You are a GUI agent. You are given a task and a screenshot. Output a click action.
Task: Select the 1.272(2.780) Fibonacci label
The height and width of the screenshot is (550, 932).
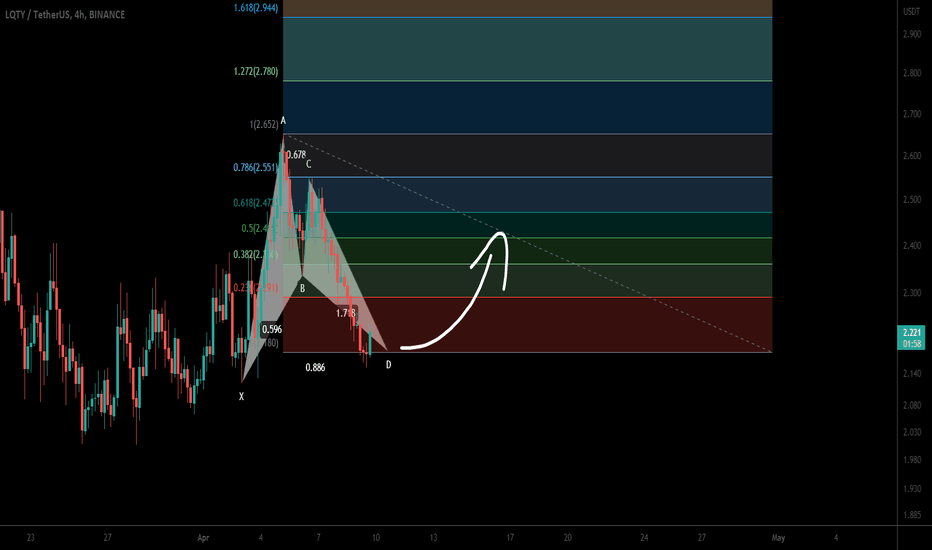coord(256,71)
